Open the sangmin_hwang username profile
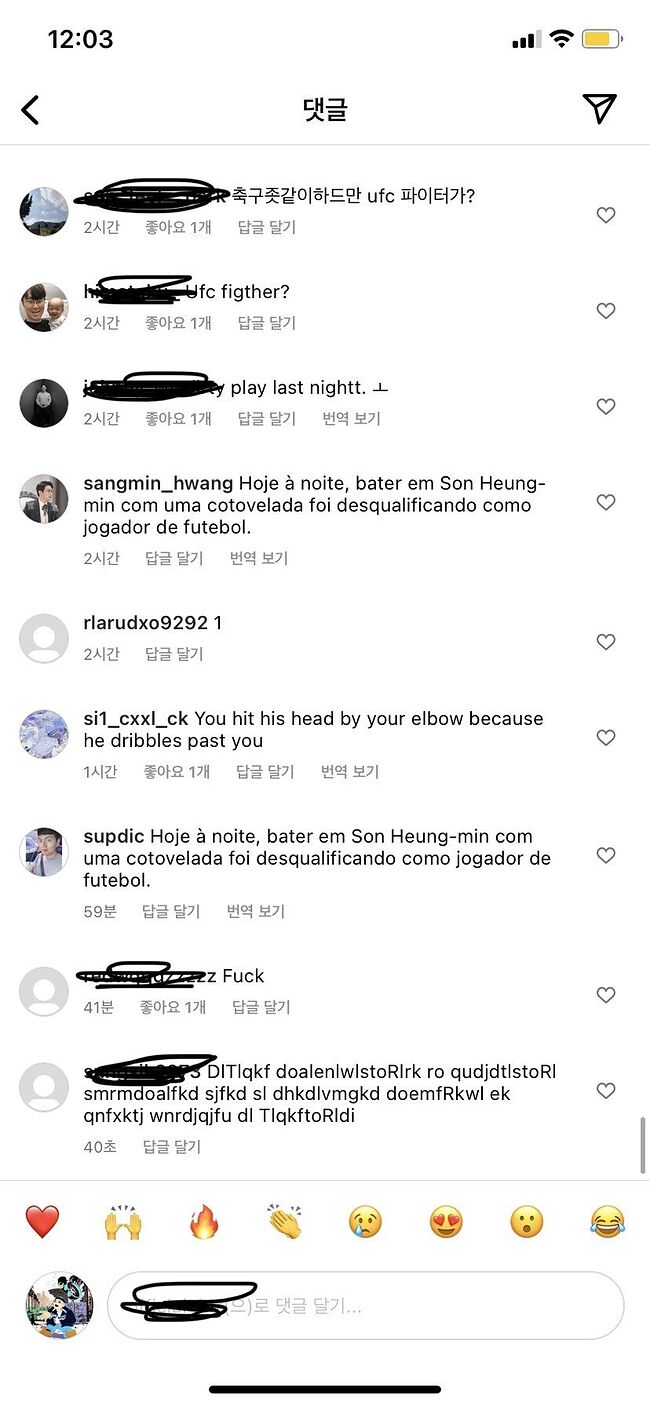The image size is (650, 1406). coord(158,484)
